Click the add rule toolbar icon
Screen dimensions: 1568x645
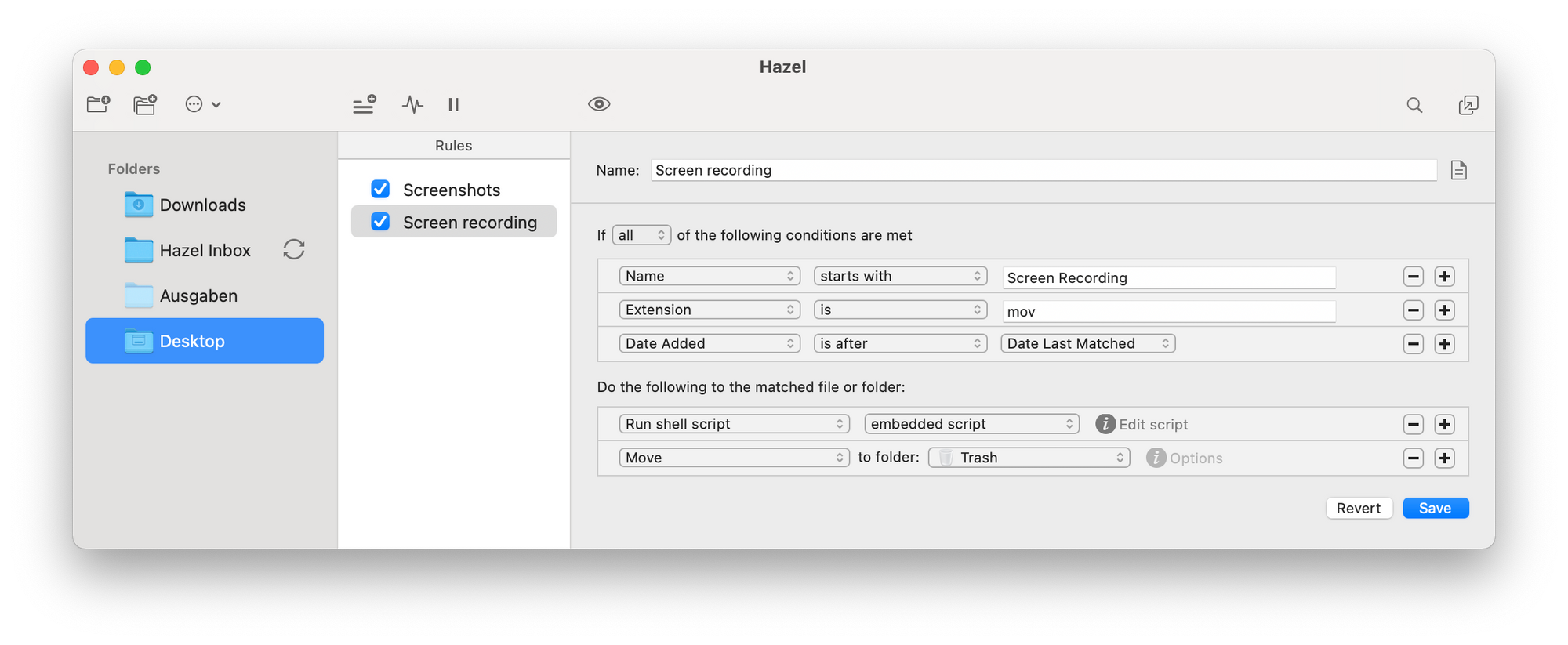coord(365,104)
